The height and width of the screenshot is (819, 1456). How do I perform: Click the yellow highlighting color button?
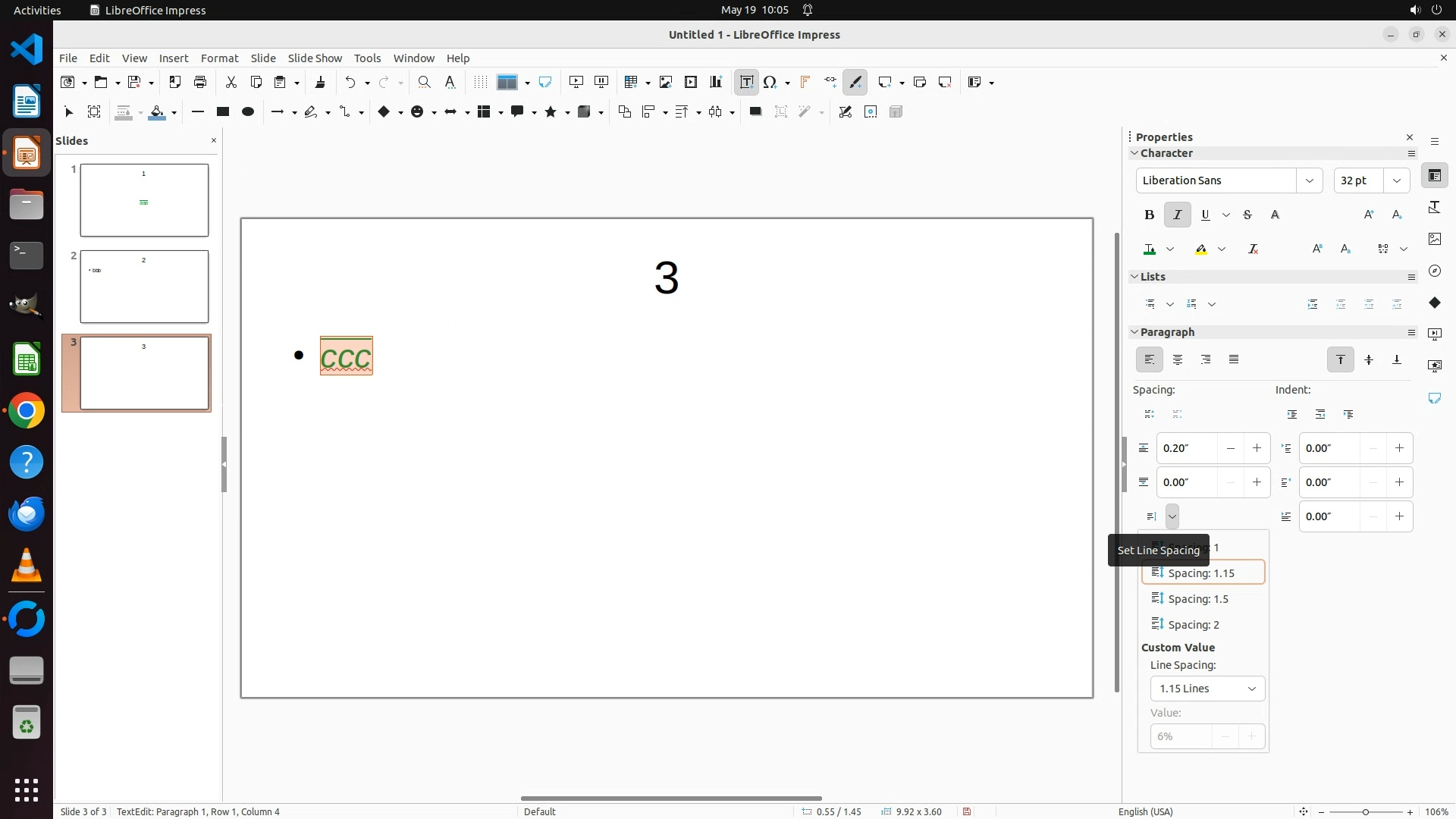point(1201,249)
